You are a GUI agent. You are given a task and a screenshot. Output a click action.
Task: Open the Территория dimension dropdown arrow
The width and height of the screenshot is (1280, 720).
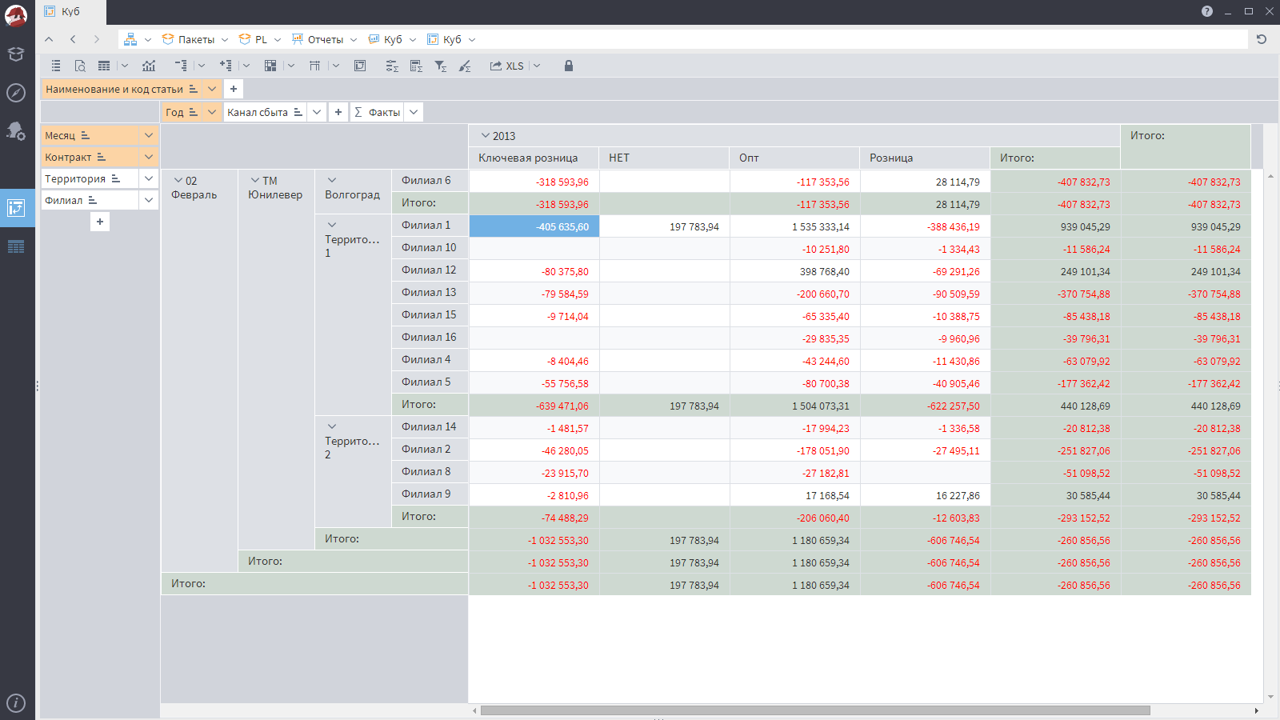coord(148,179)
